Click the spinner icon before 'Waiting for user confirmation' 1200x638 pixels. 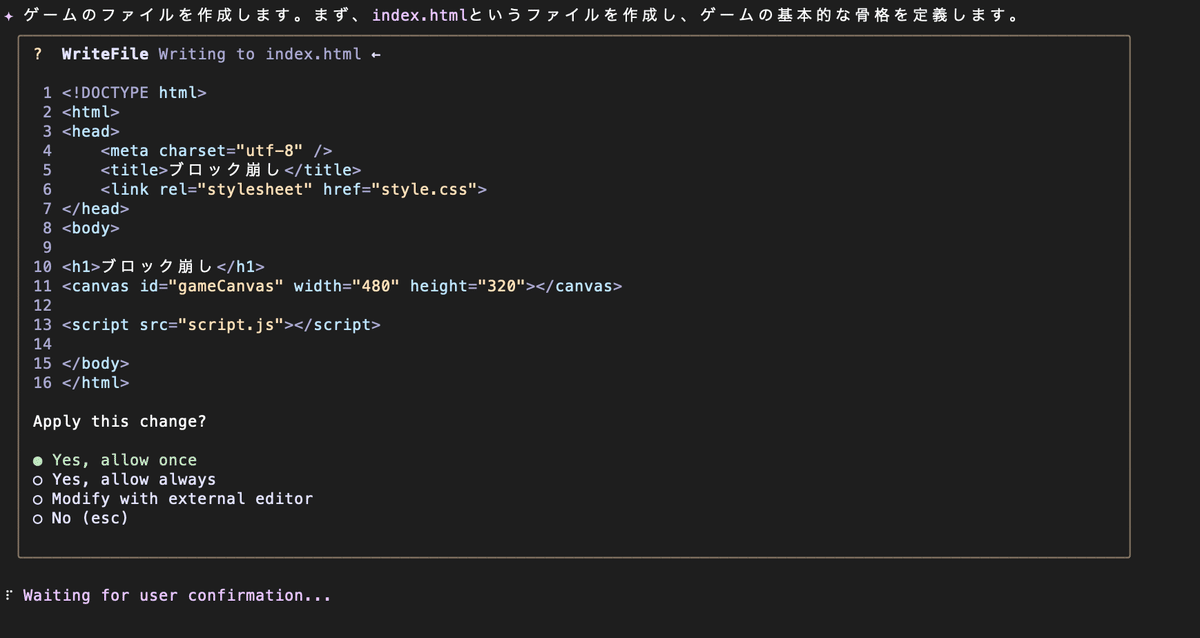[x=9, y=595]
